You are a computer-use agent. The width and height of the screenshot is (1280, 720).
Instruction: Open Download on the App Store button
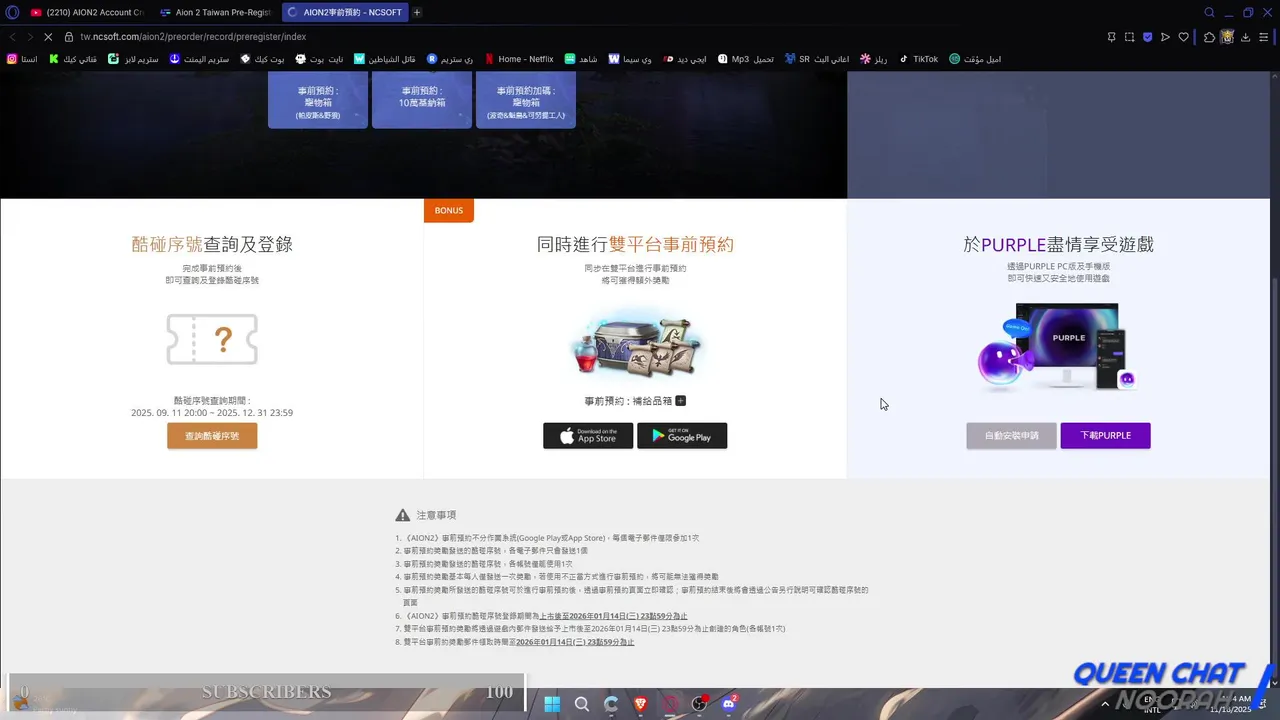tap(588, 436)
